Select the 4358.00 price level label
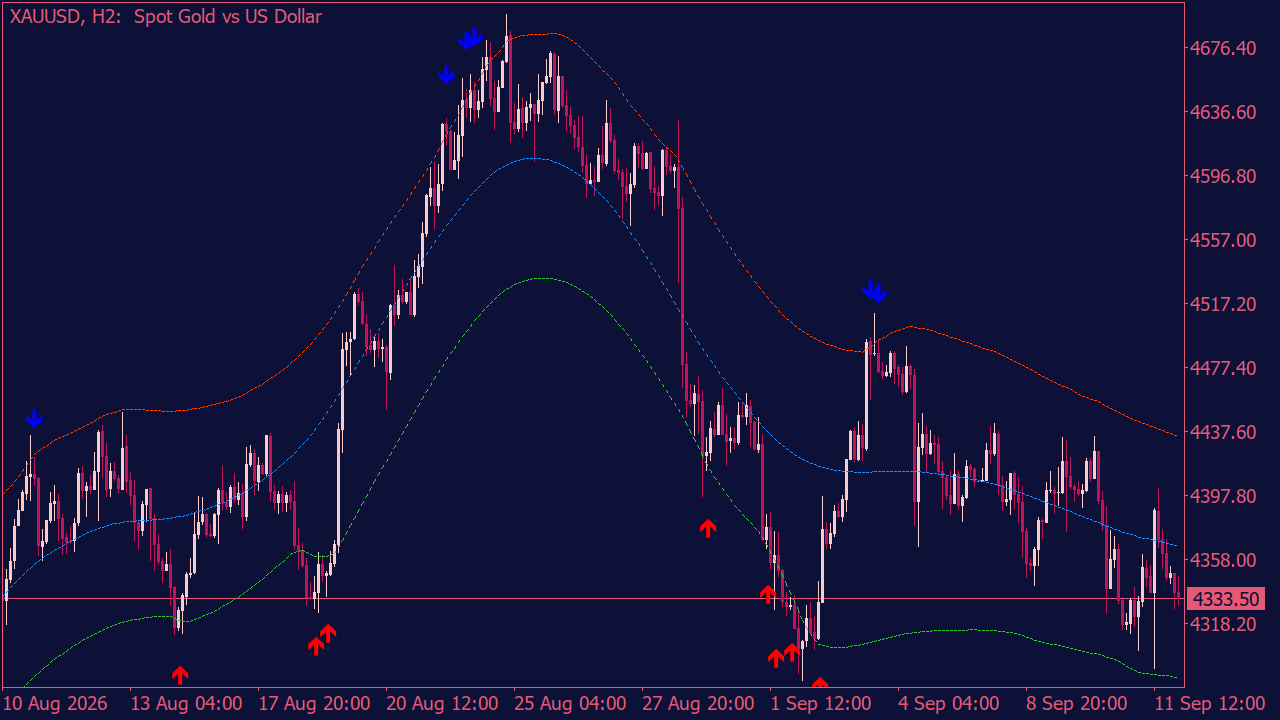 (1223, 560)
